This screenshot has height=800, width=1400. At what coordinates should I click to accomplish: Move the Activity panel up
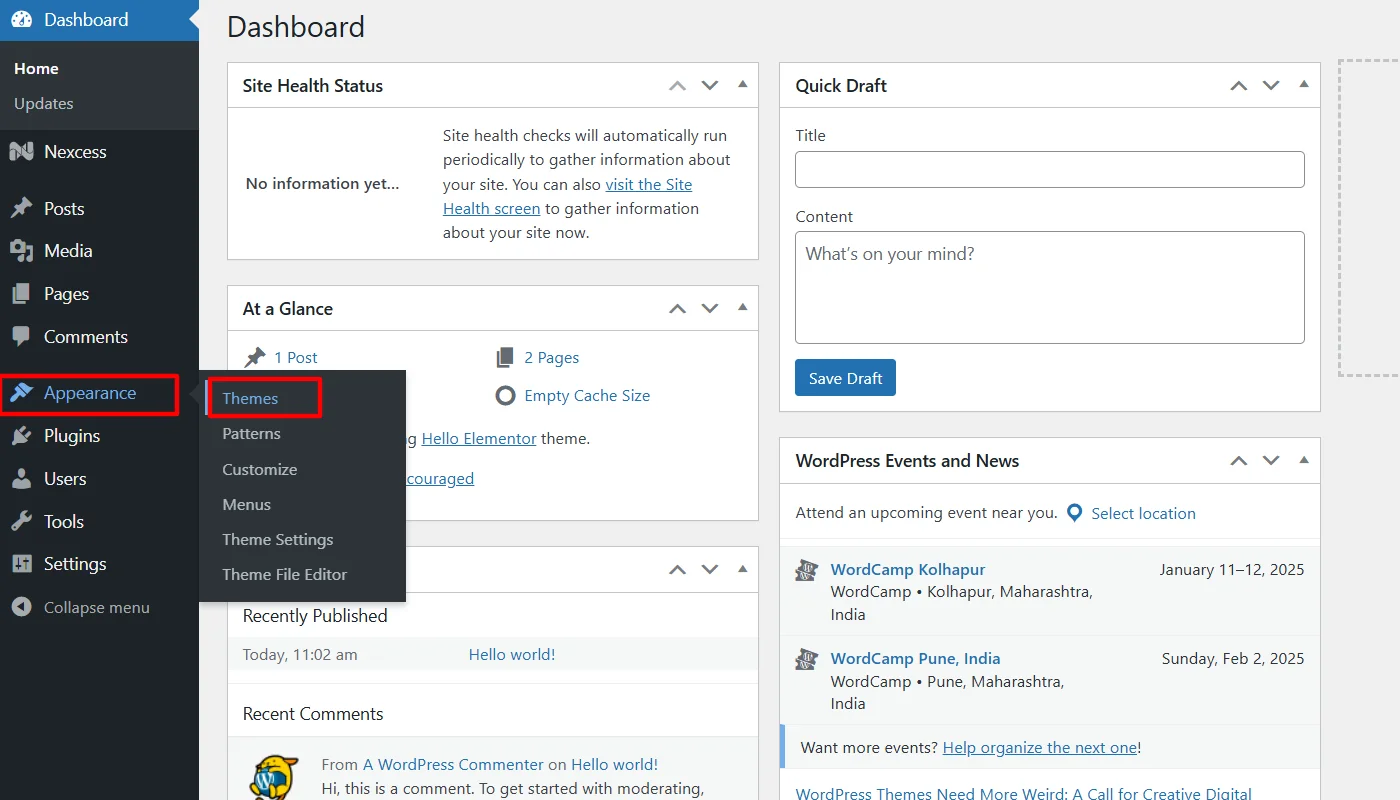pyautogui.click(x=678, y=570)
